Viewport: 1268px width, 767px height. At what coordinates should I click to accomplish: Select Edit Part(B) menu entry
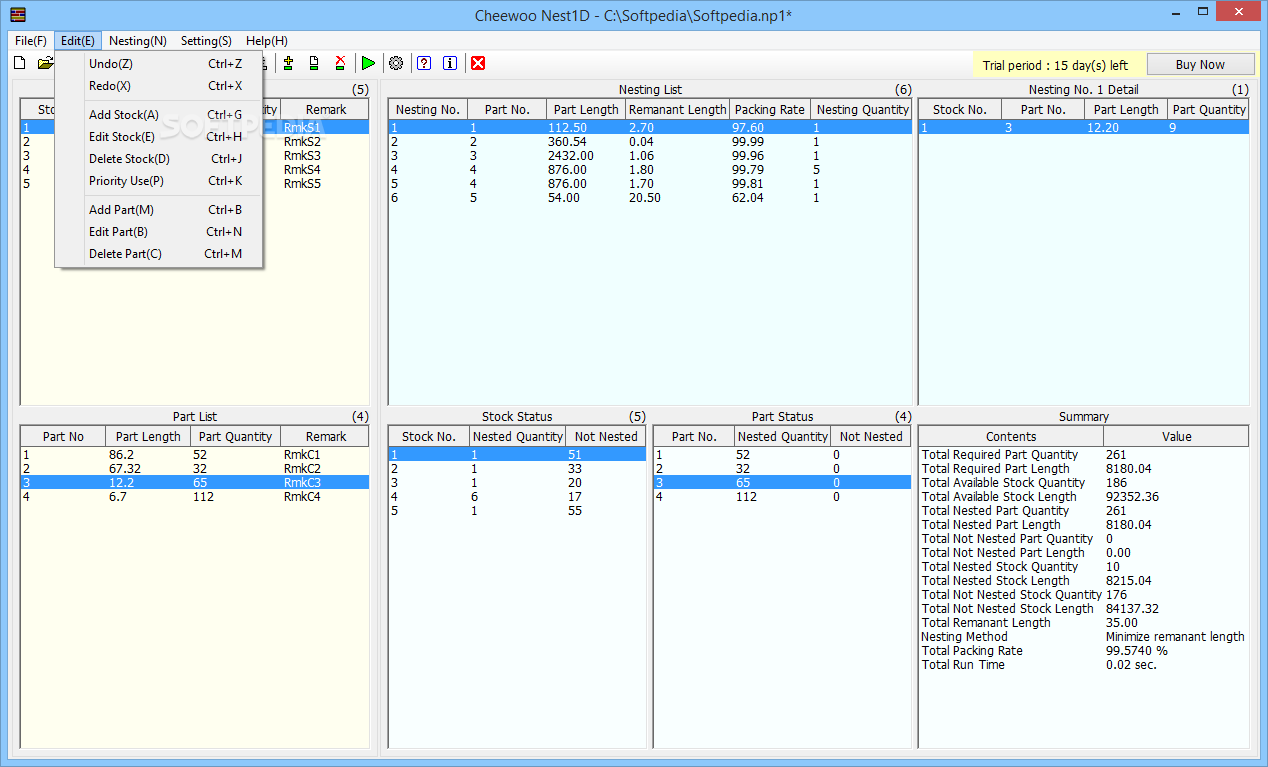click(159, 232)
